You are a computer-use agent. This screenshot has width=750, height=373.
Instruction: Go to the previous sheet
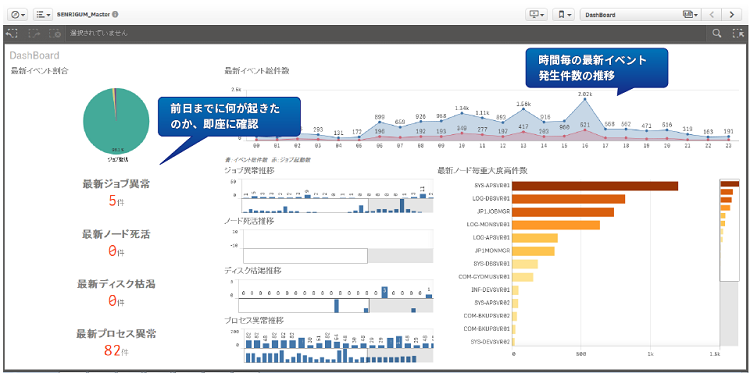[711, 14]
